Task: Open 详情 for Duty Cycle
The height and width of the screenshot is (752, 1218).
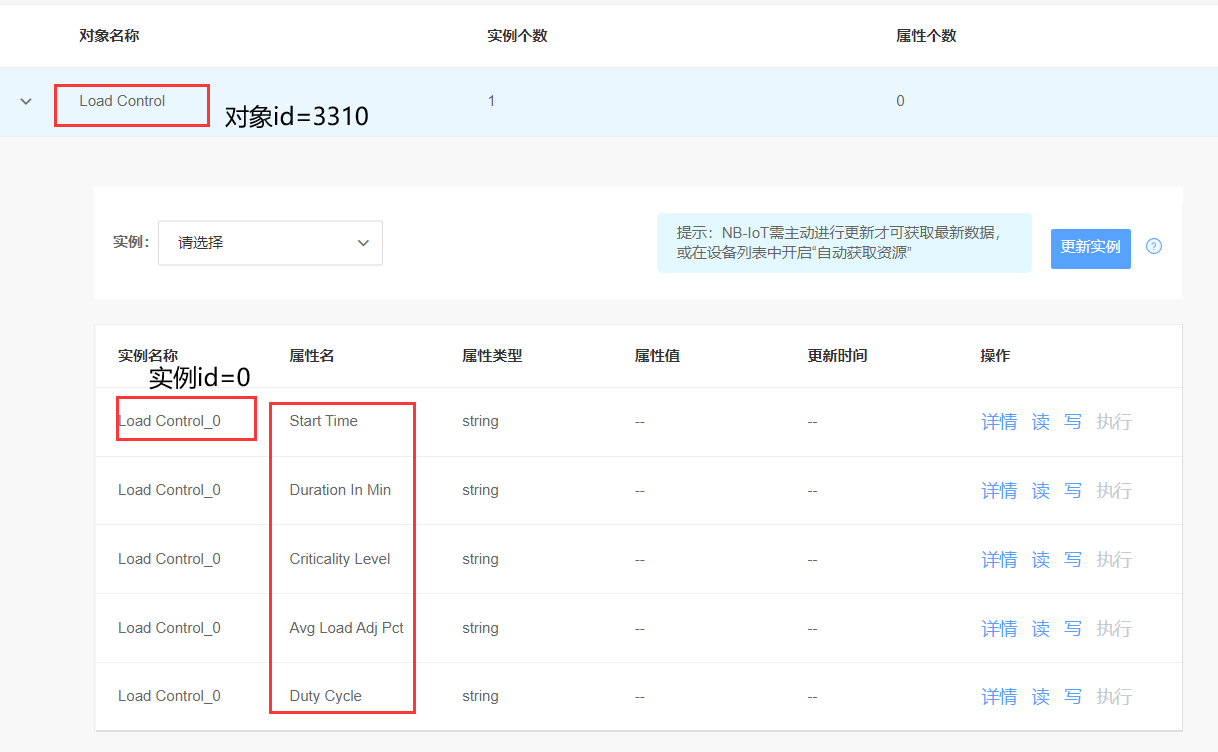Action: tap(999, 697)
